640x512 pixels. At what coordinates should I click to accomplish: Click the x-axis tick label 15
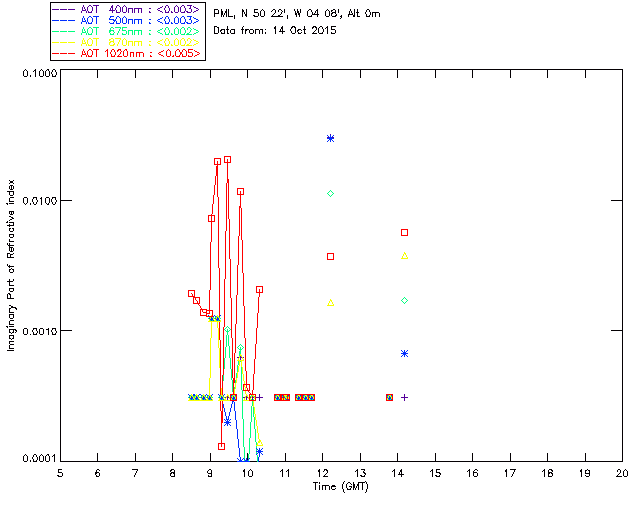click(x=435, y=473)
